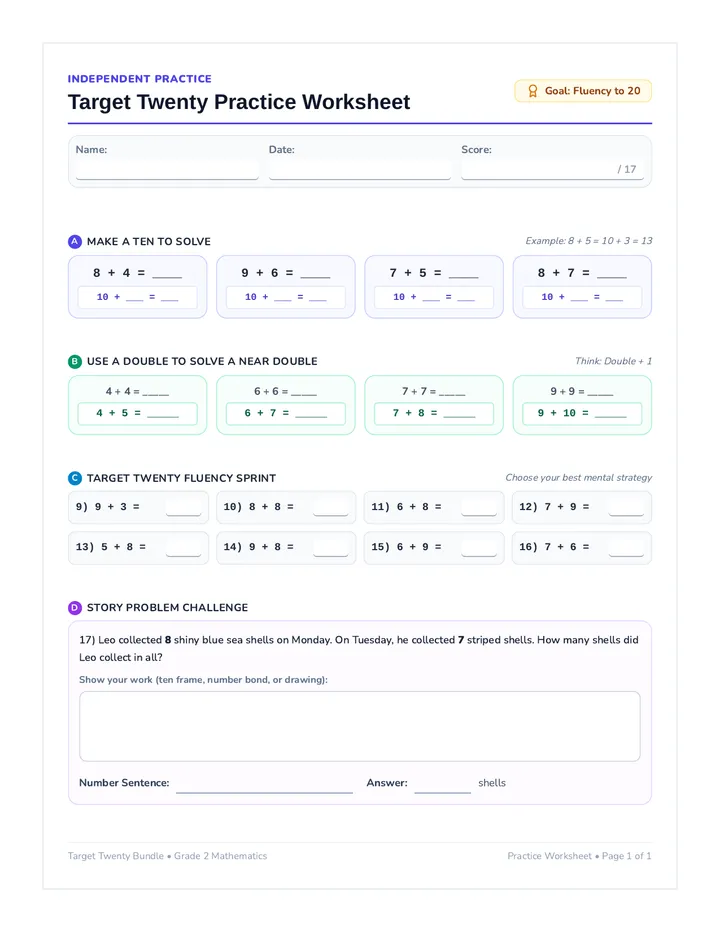
Task: Click the 10 + box under 7 + 5
Action: click(x=434, y=297)
